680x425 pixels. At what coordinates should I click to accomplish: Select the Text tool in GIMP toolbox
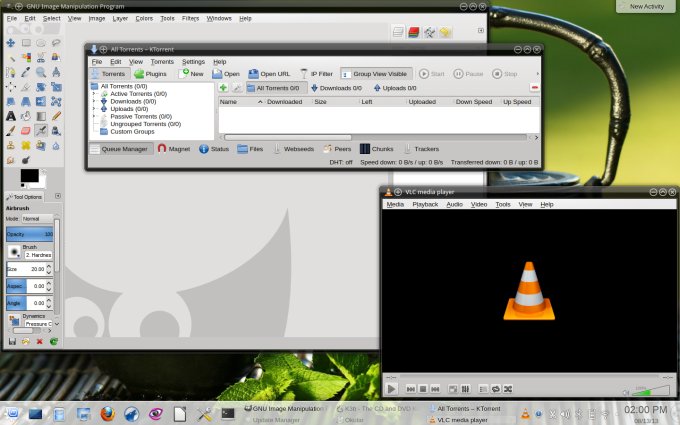[x=10, y=115]
